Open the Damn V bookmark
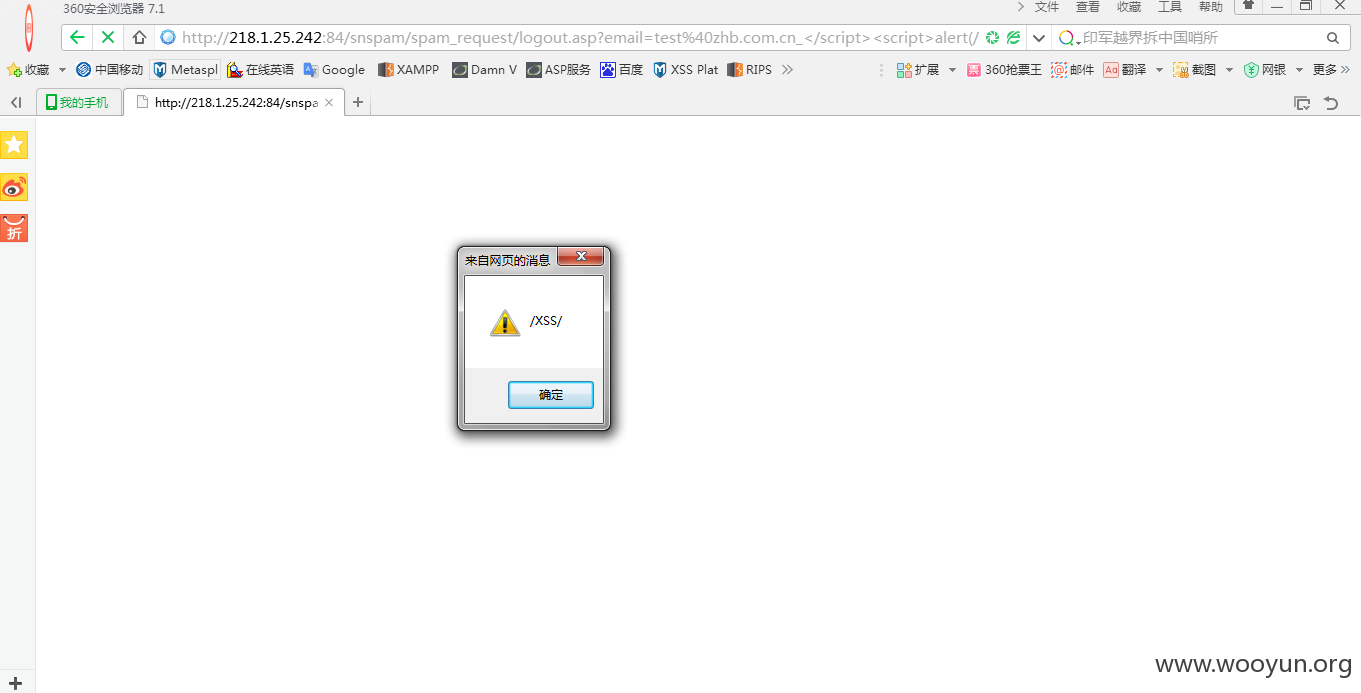Screen dimensions: 1361x693 coord(485,70)
